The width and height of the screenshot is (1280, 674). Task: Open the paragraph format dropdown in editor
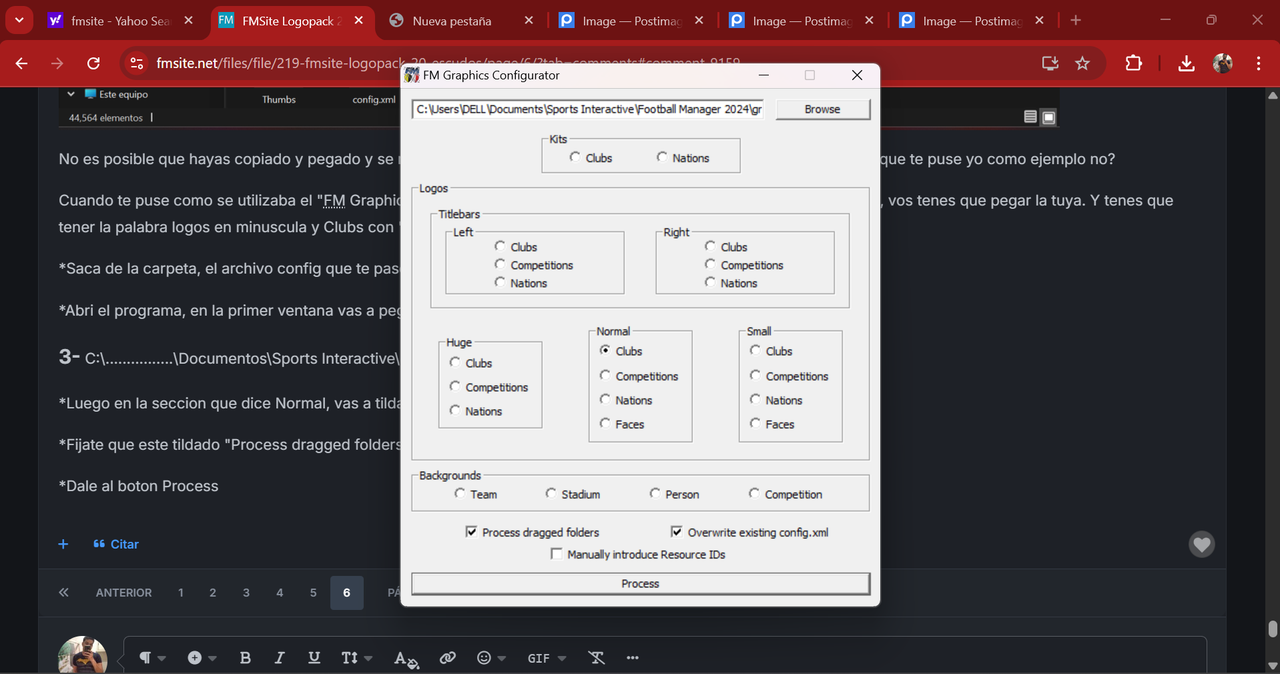152,658
